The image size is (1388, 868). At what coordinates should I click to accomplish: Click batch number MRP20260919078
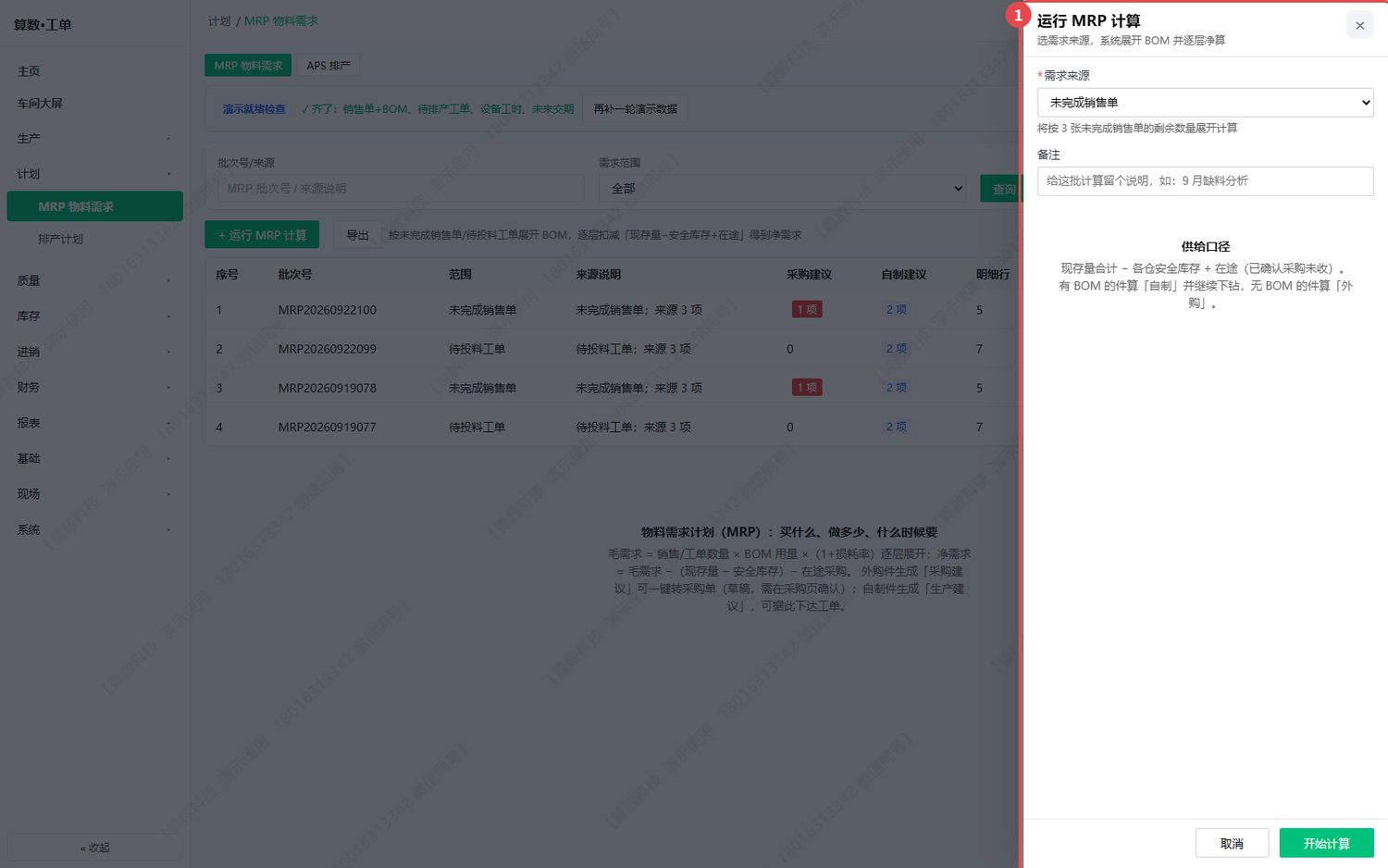[328, 388]
